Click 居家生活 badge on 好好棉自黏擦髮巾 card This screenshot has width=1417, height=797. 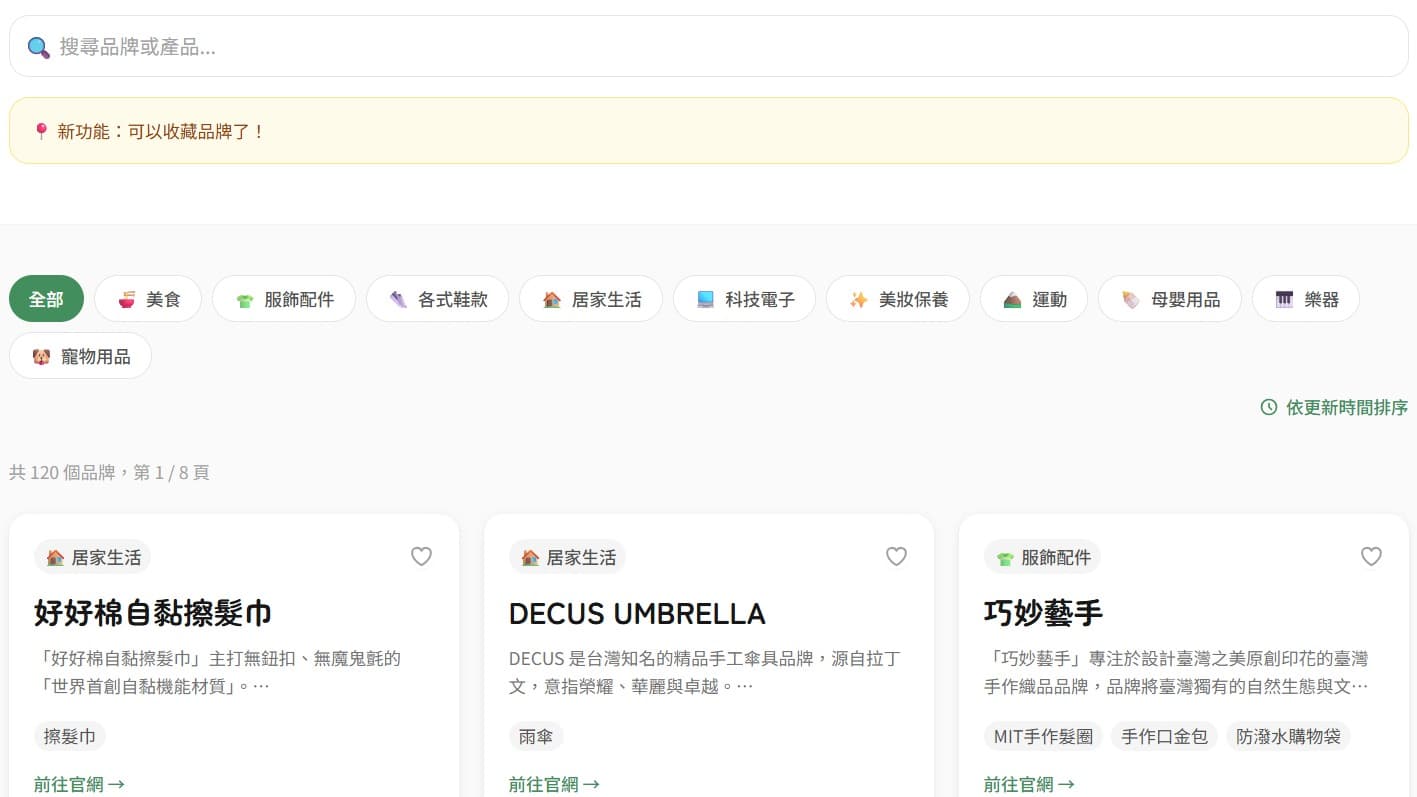coord(92,557)
